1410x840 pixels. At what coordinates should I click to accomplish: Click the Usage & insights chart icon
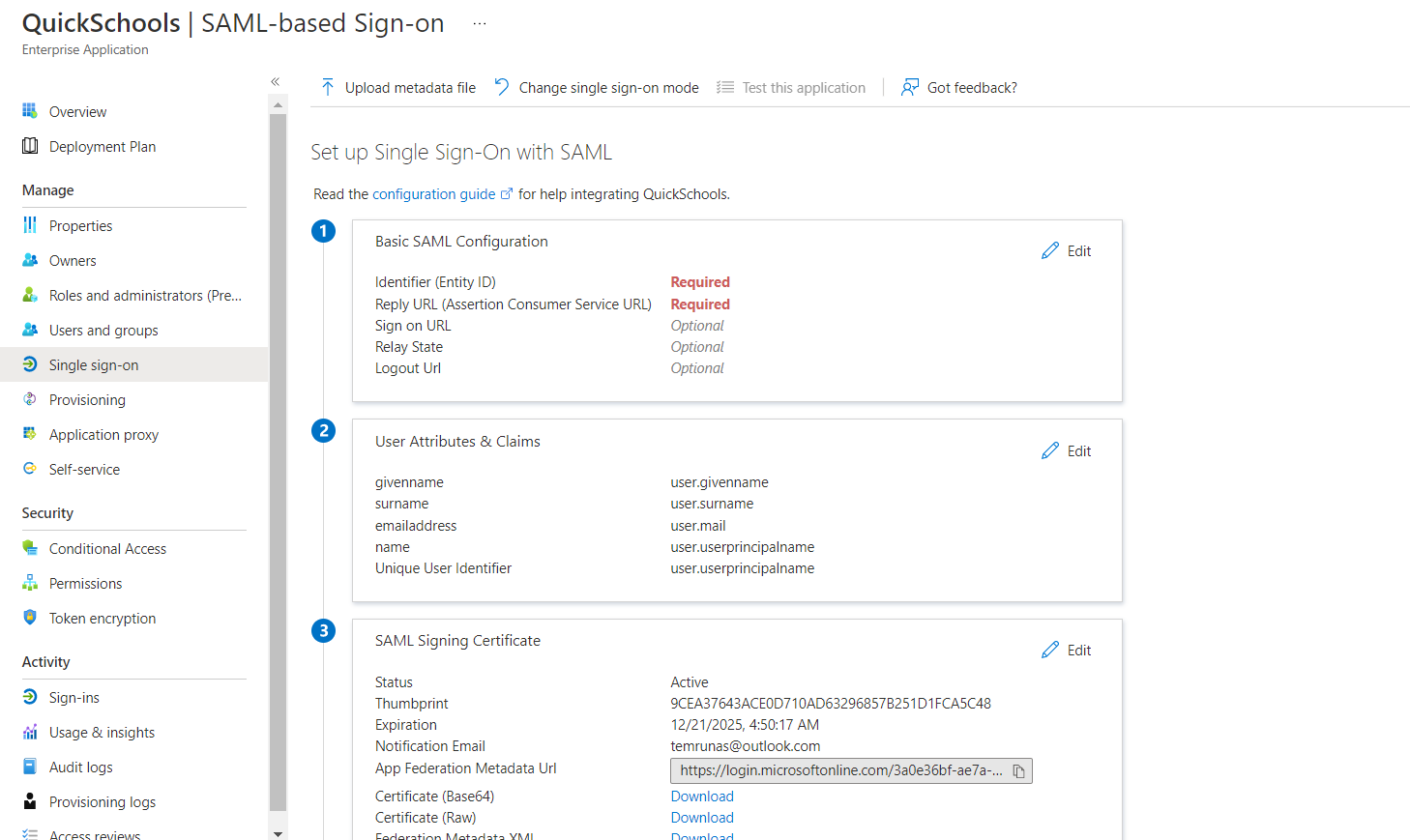pos(30,732)
